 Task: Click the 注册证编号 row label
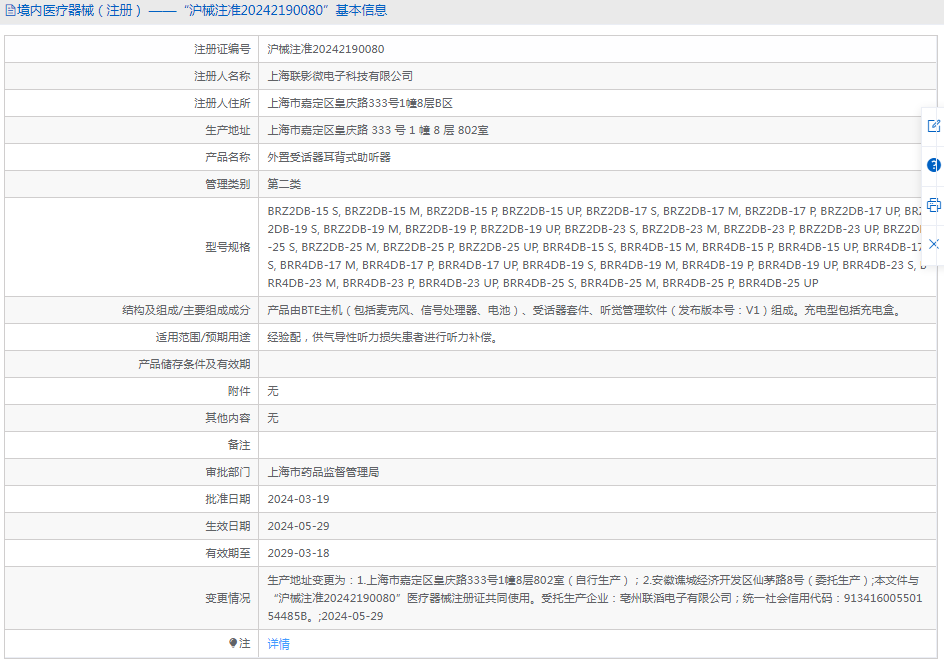(222, 49)
